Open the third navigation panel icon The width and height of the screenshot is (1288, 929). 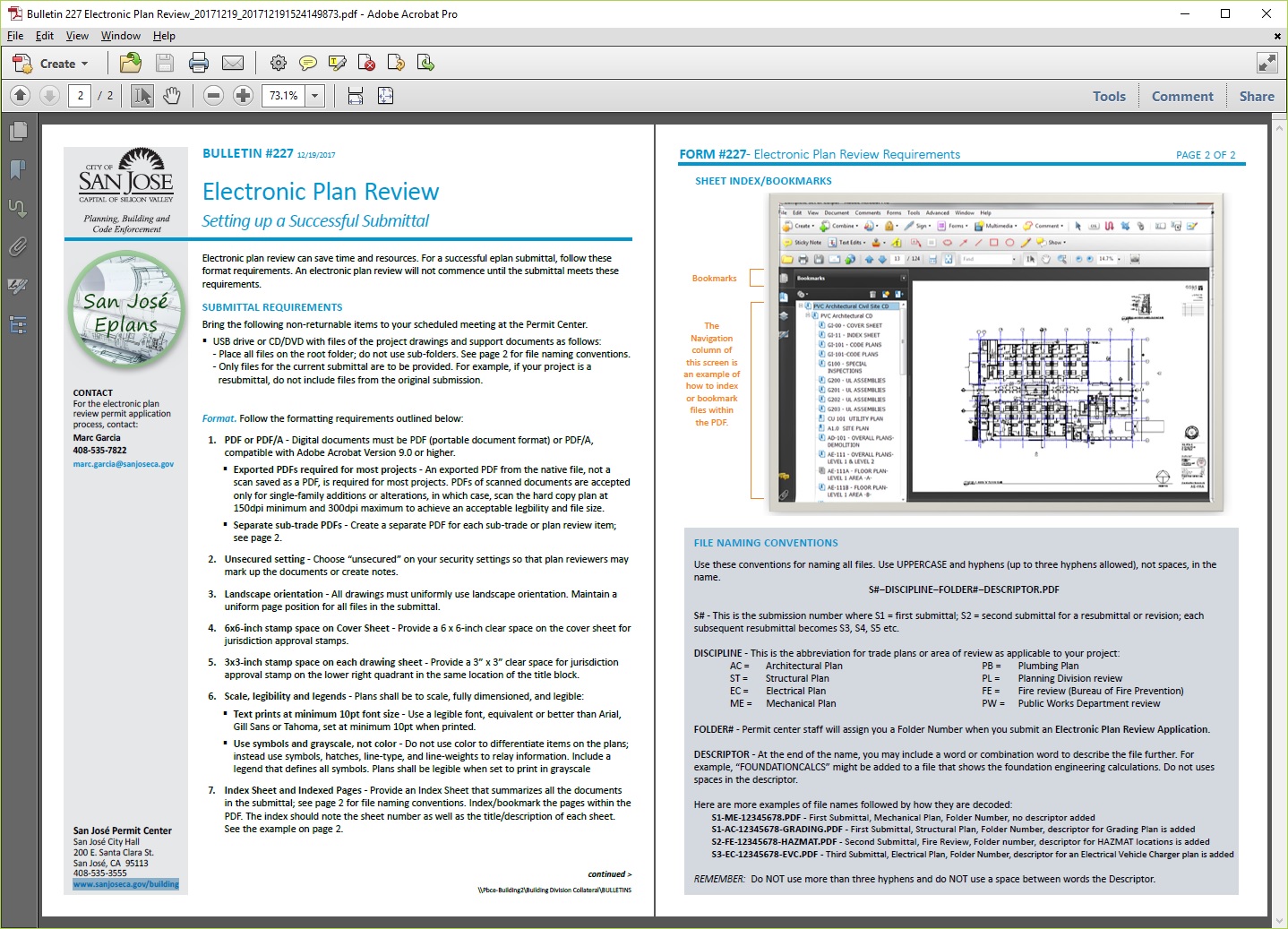[18, 209]
